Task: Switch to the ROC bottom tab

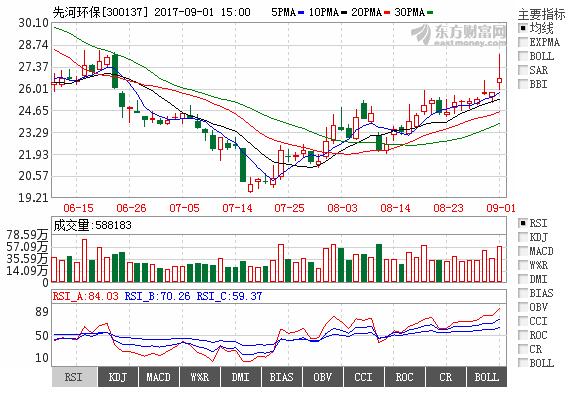Action: click(404, 377)
